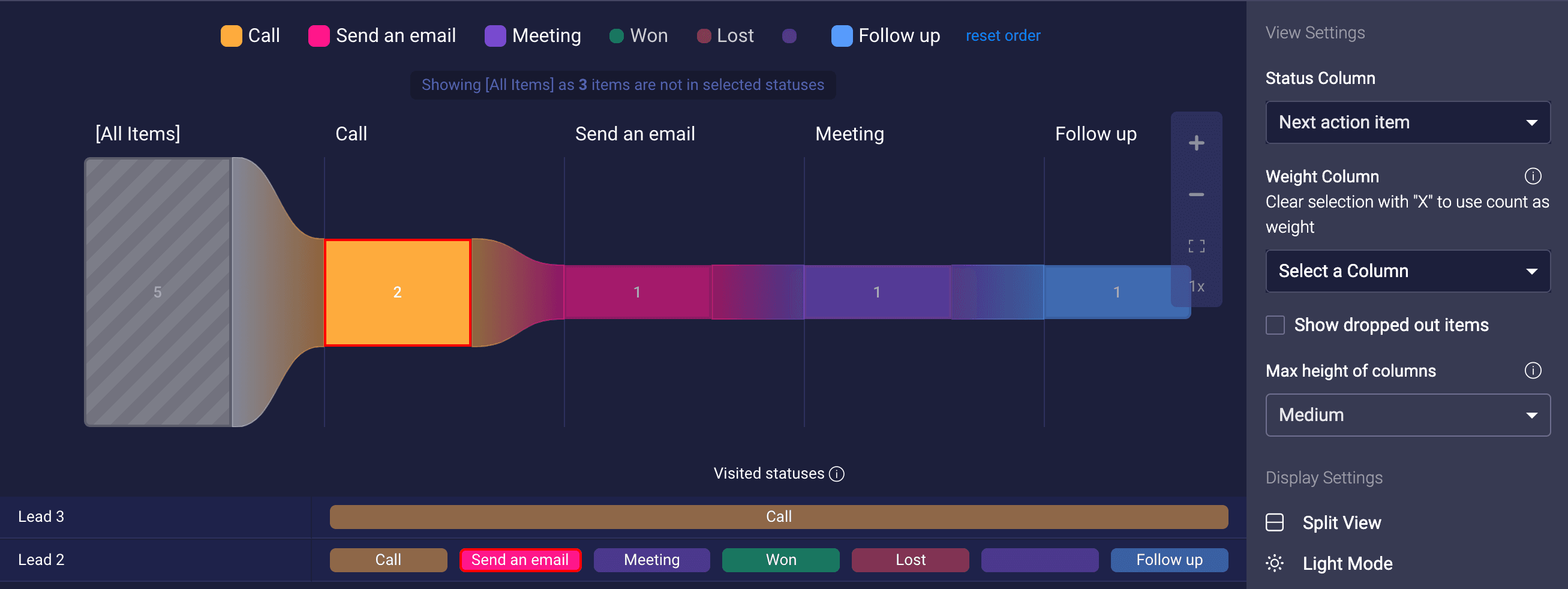Click the orange Call legend swatch
Screen dimensions: 1568x589
tap(232, 36)
